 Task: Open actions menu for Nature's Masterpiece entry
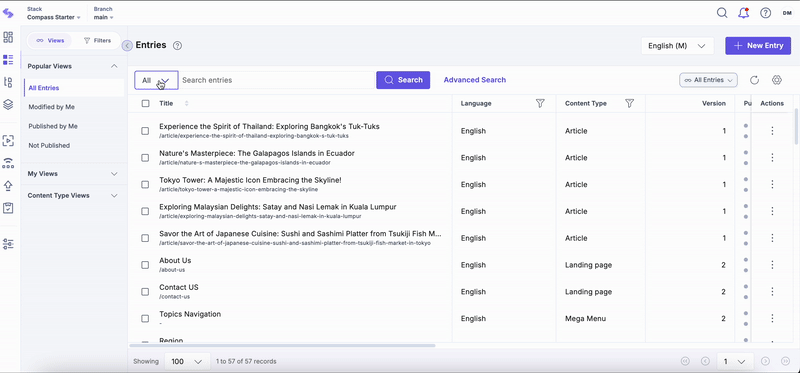pos(772,158)
